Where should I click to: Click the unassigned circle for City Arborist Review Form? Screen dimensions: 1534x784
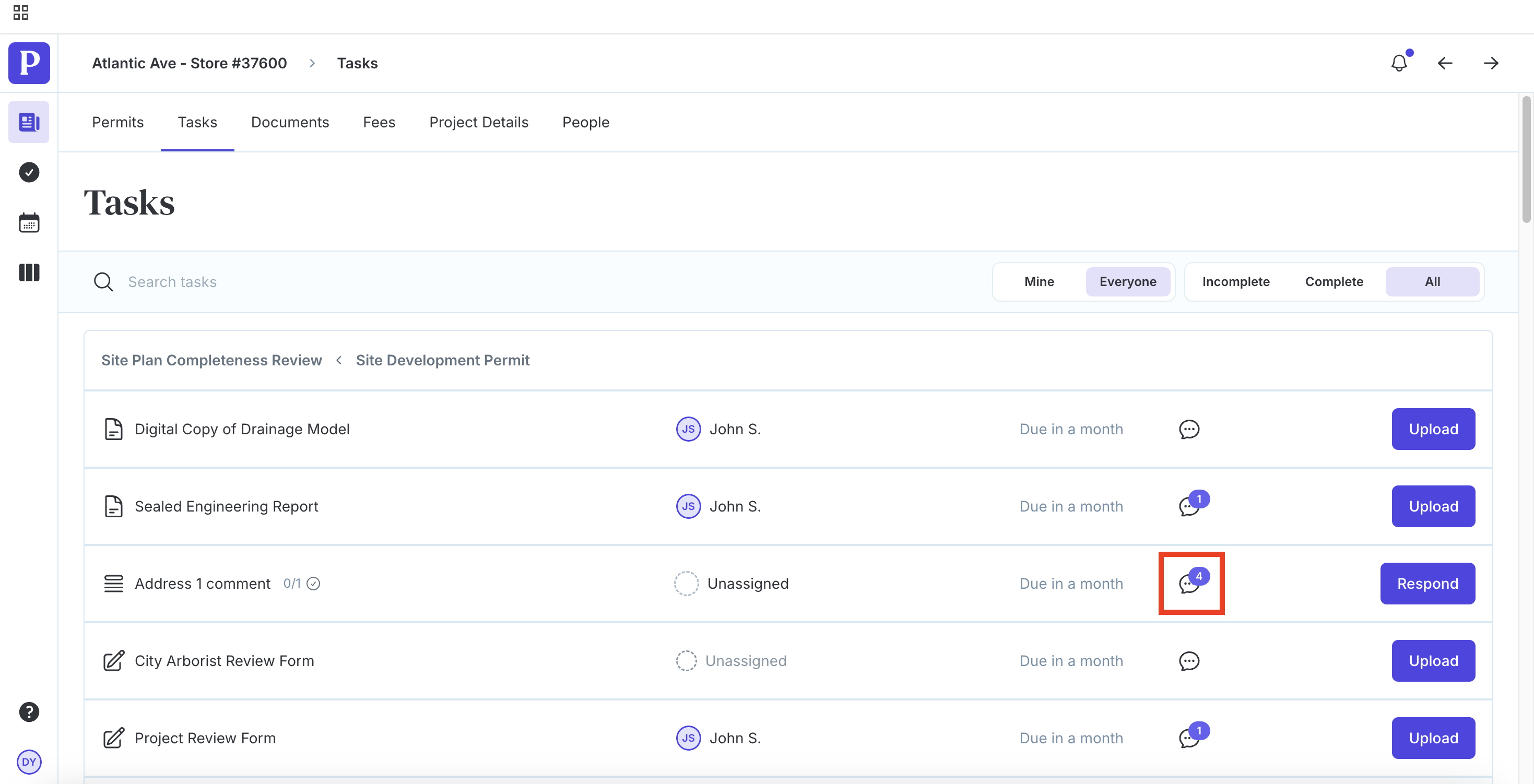coord(686,661)
